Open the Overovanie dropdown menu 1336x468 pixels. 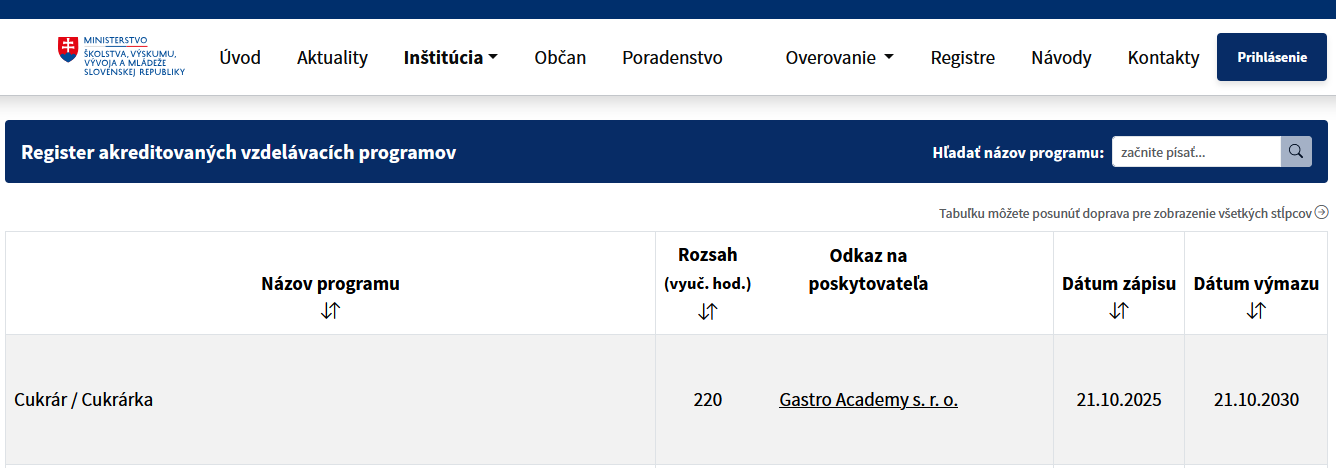(839, 57)
